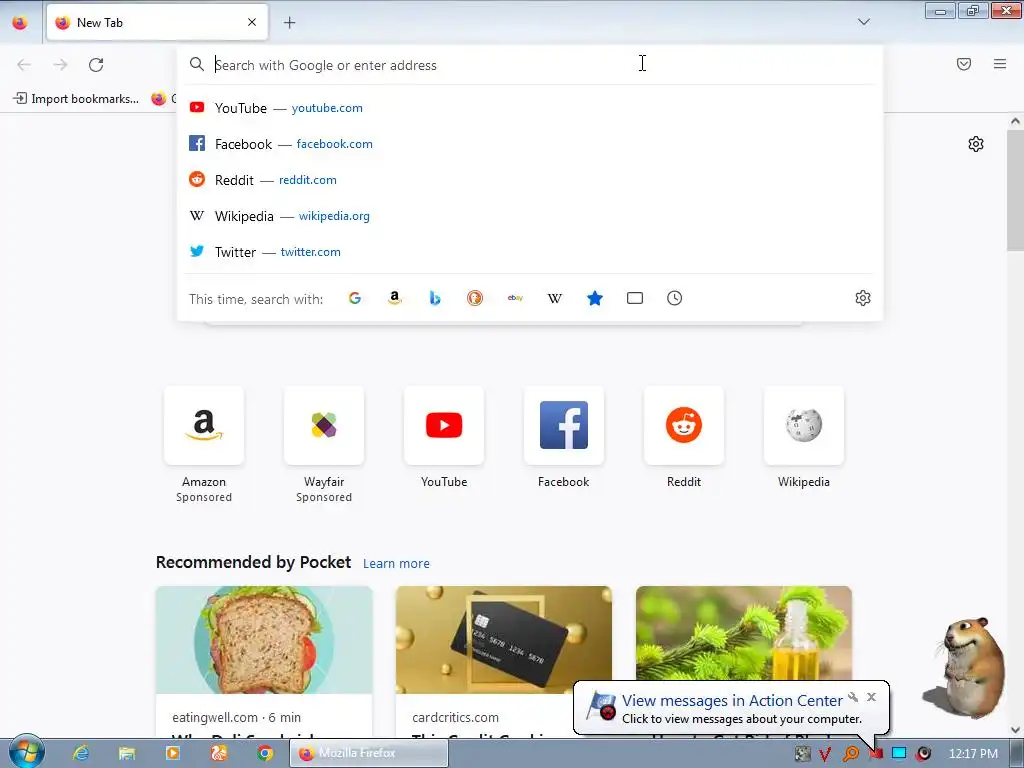Choose the Facebook suggestion in the address dropdown

tap(530, 144)
